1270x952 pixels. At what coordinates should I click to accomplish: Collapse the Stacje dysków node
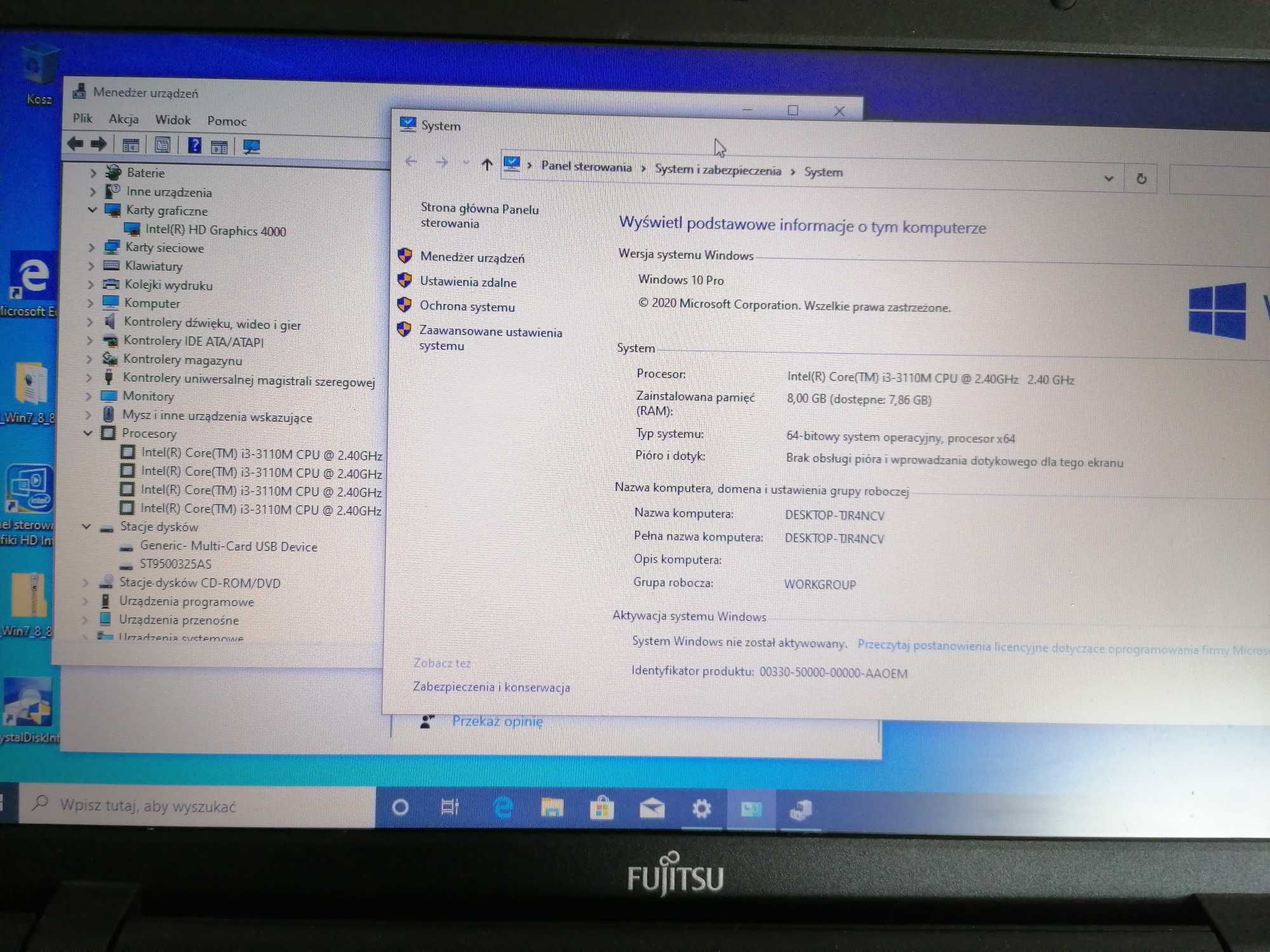point(86,526)
